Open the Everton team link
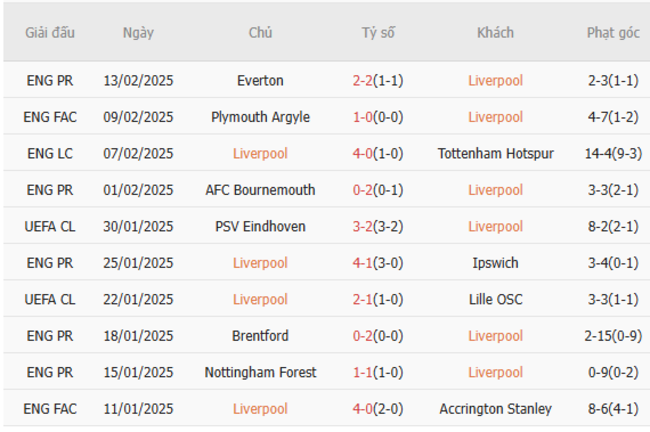The width and height of the screenshot is (650, 432). [260, 80]
